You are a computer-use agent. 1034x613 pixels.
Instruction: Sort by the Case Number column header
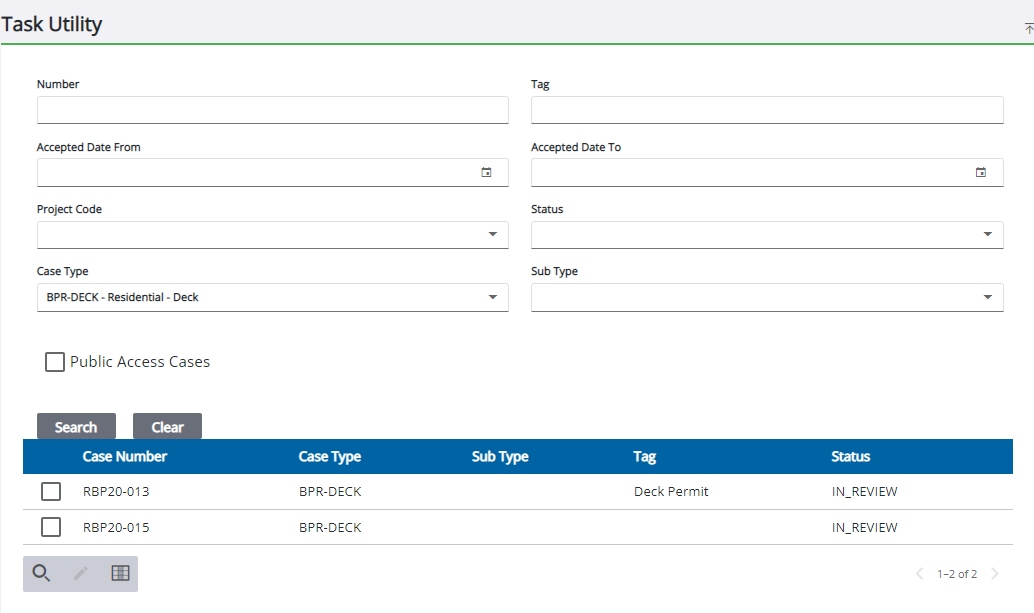[125, 457]
